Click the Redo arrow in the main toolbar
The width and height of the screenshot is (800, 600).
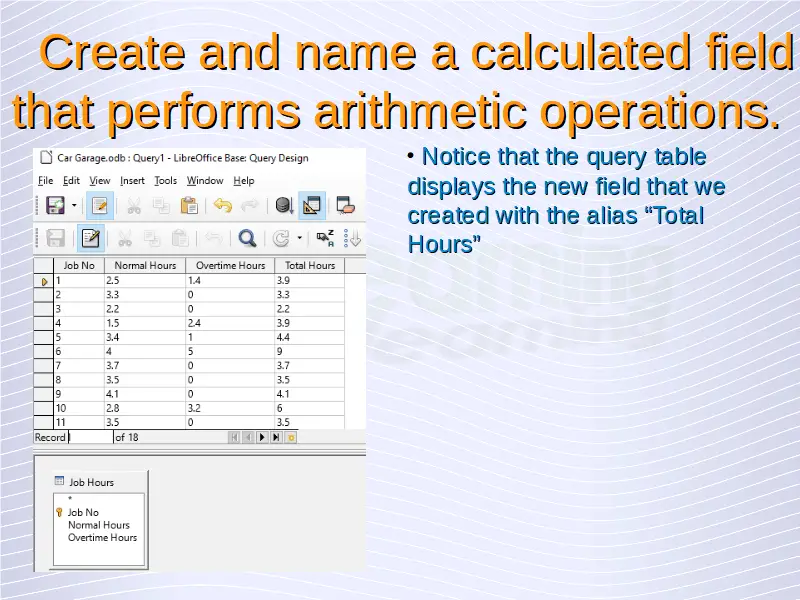click(249, 206)
